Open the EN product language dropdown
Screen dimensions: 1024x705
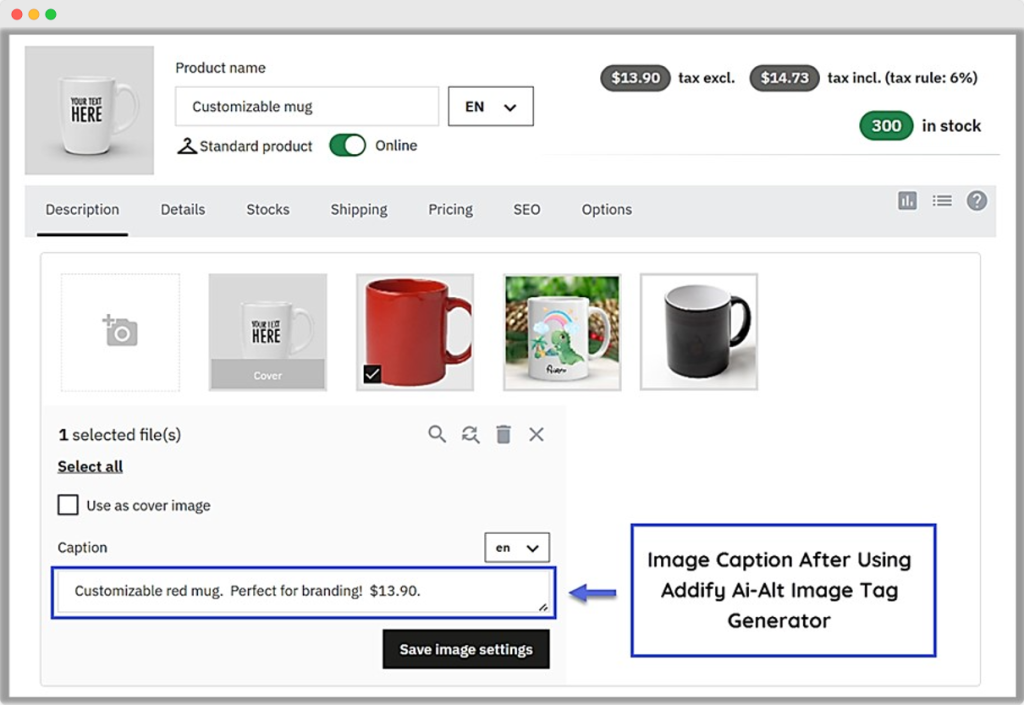click(490, 106)
